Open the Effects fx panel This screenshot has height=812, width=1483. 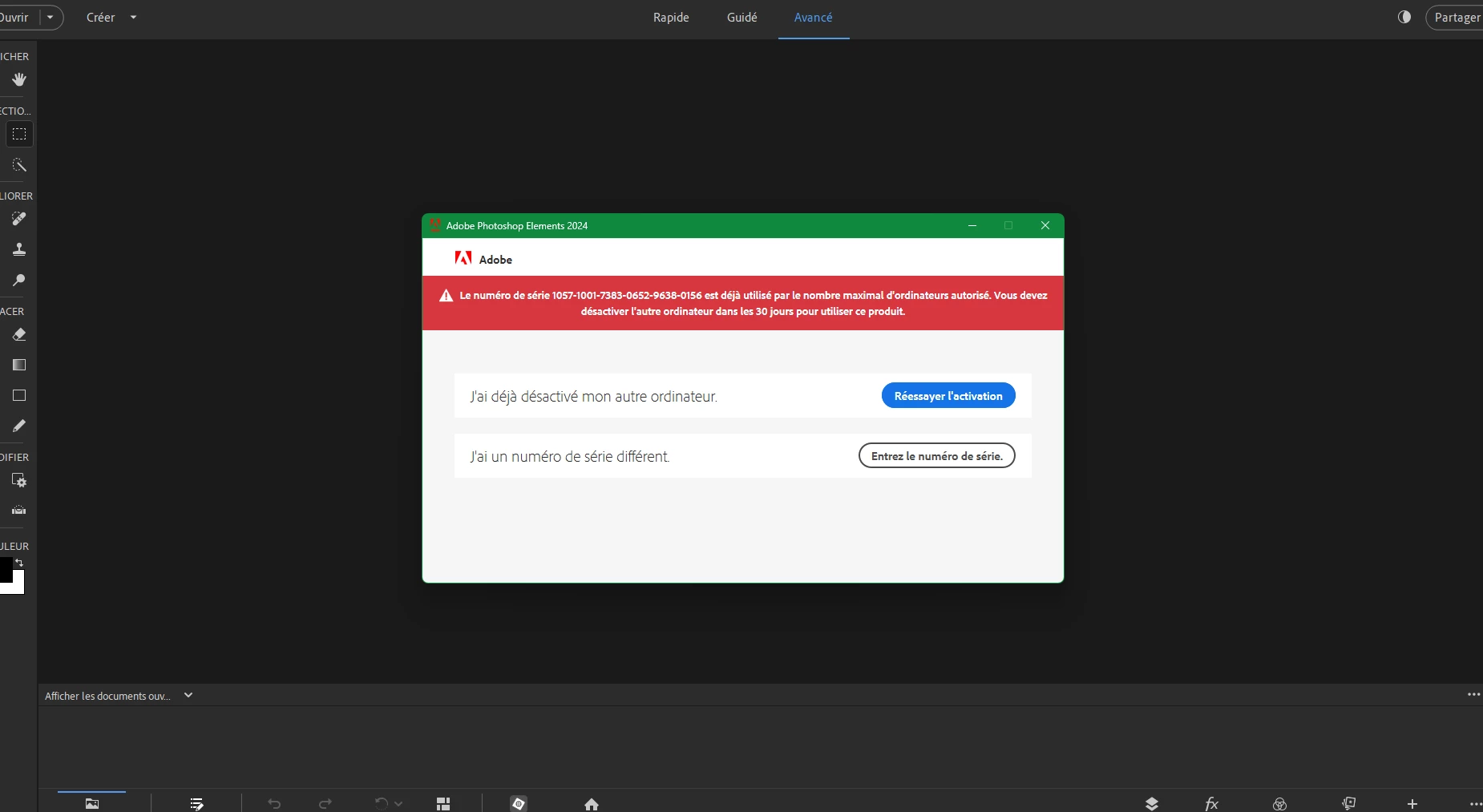coord(1212,803)
